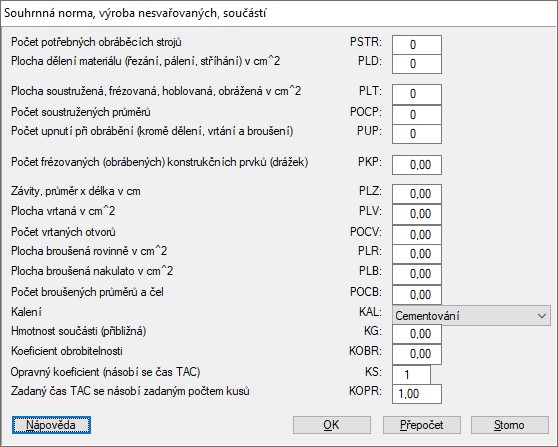Click the KS correction coefficient field
This screenshot has width=558, height=447.
click(x=411, y=374)
